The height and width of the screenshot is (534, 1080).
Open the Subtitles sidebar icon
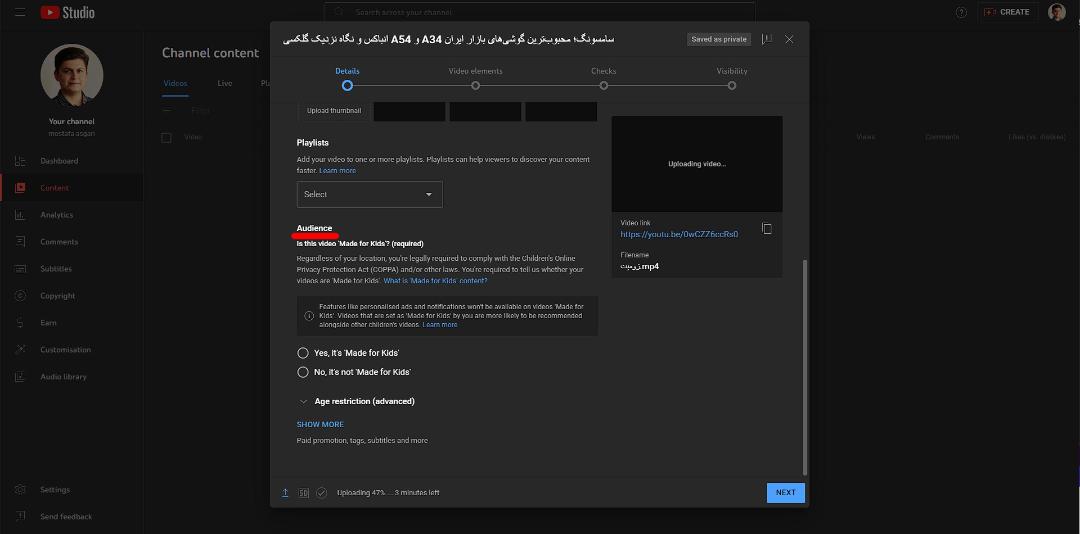point(20,269)
